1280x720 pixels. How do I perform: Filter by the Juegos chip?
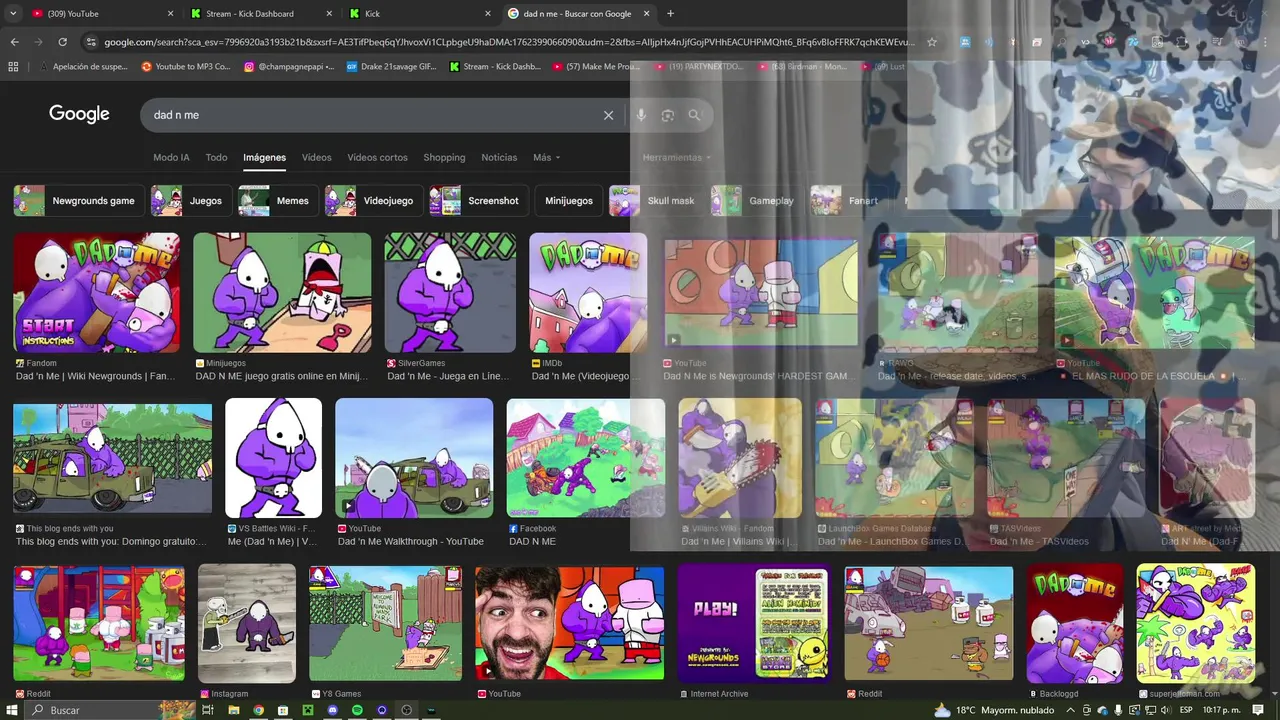point(191,201)
